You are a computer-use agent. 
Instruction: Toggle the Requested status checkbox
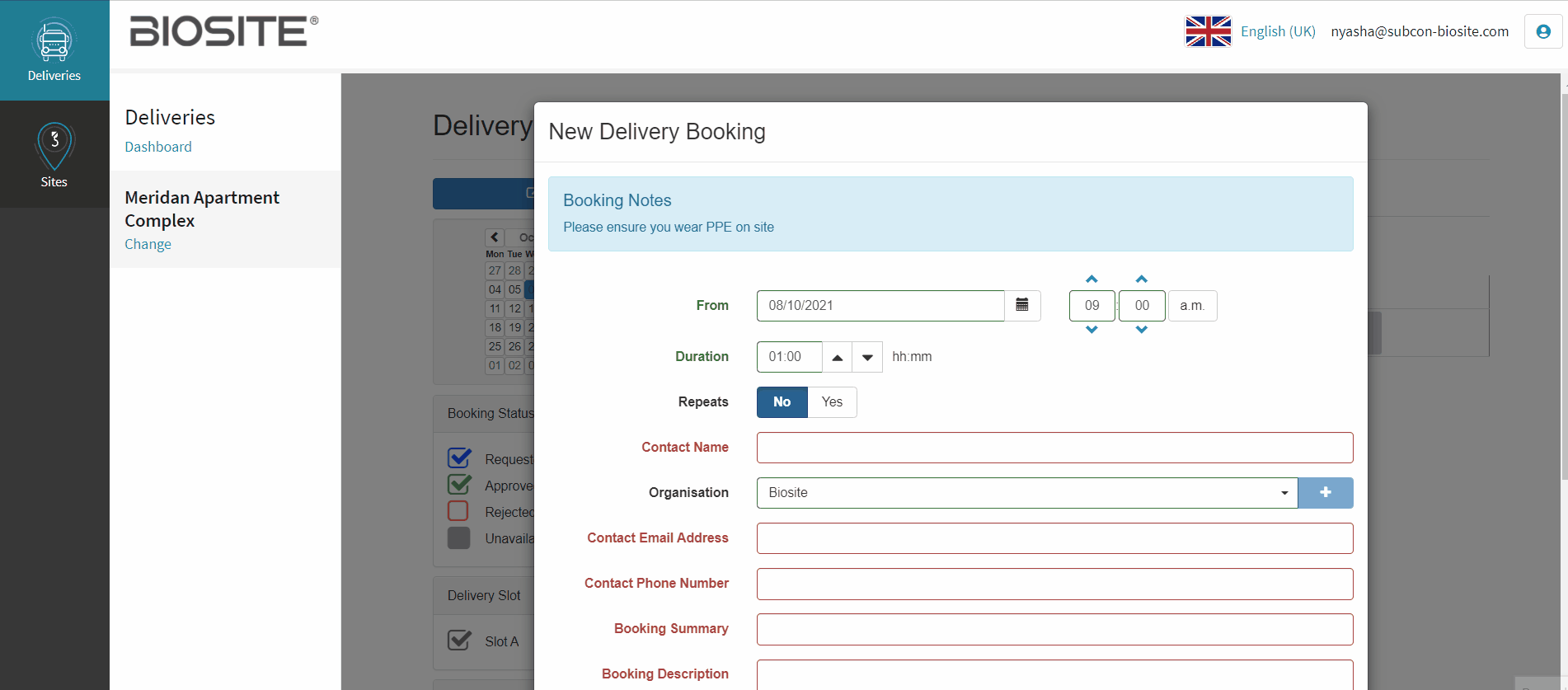(459, 458)
